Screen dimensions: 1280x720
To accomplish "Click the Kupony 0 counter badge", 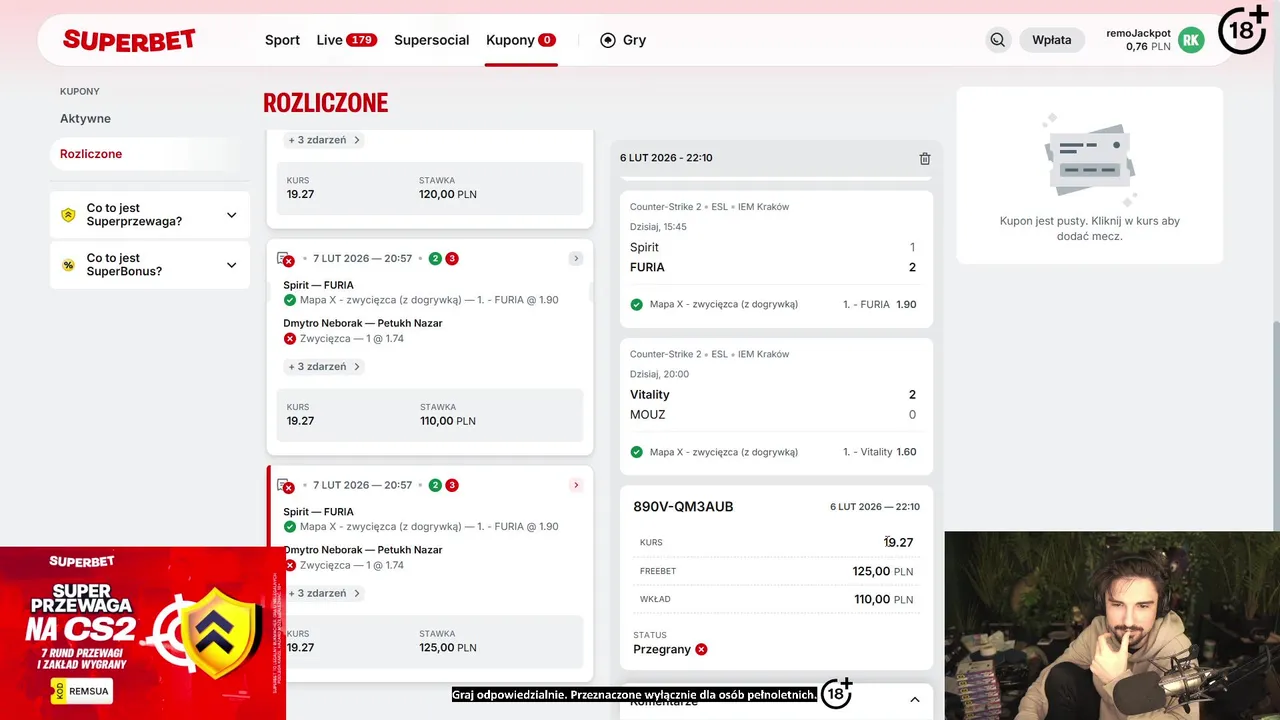I will pyautogui.click(x=547, y=40).
